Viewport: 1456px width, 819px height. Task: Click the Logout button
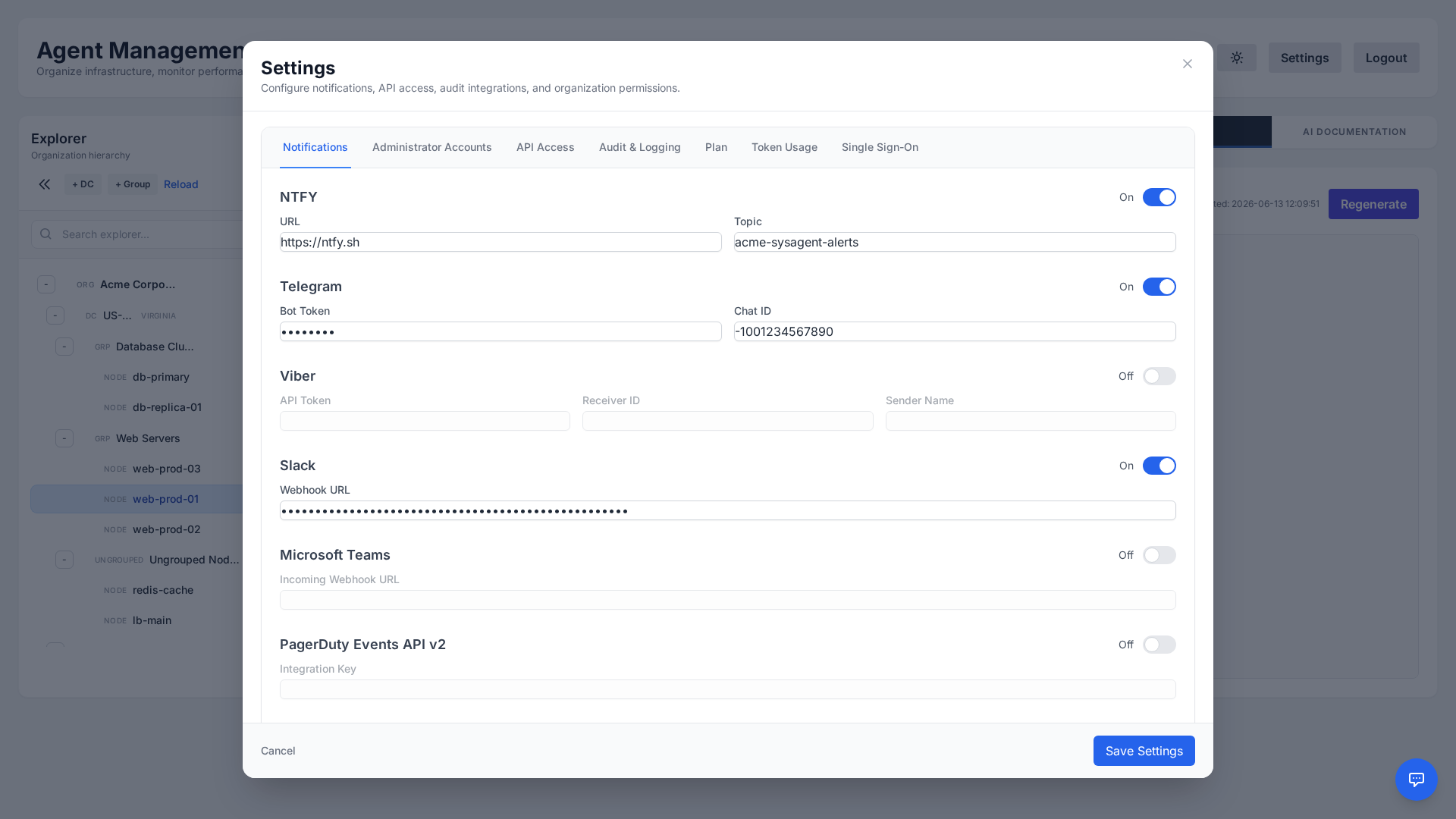click(1386, 58)
